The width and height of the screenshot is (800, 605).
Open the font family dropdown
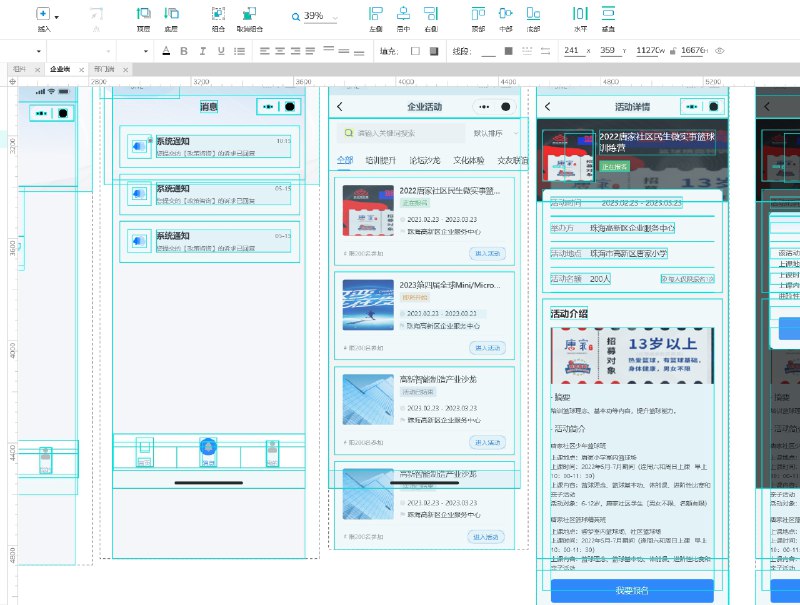coord(108,51)
